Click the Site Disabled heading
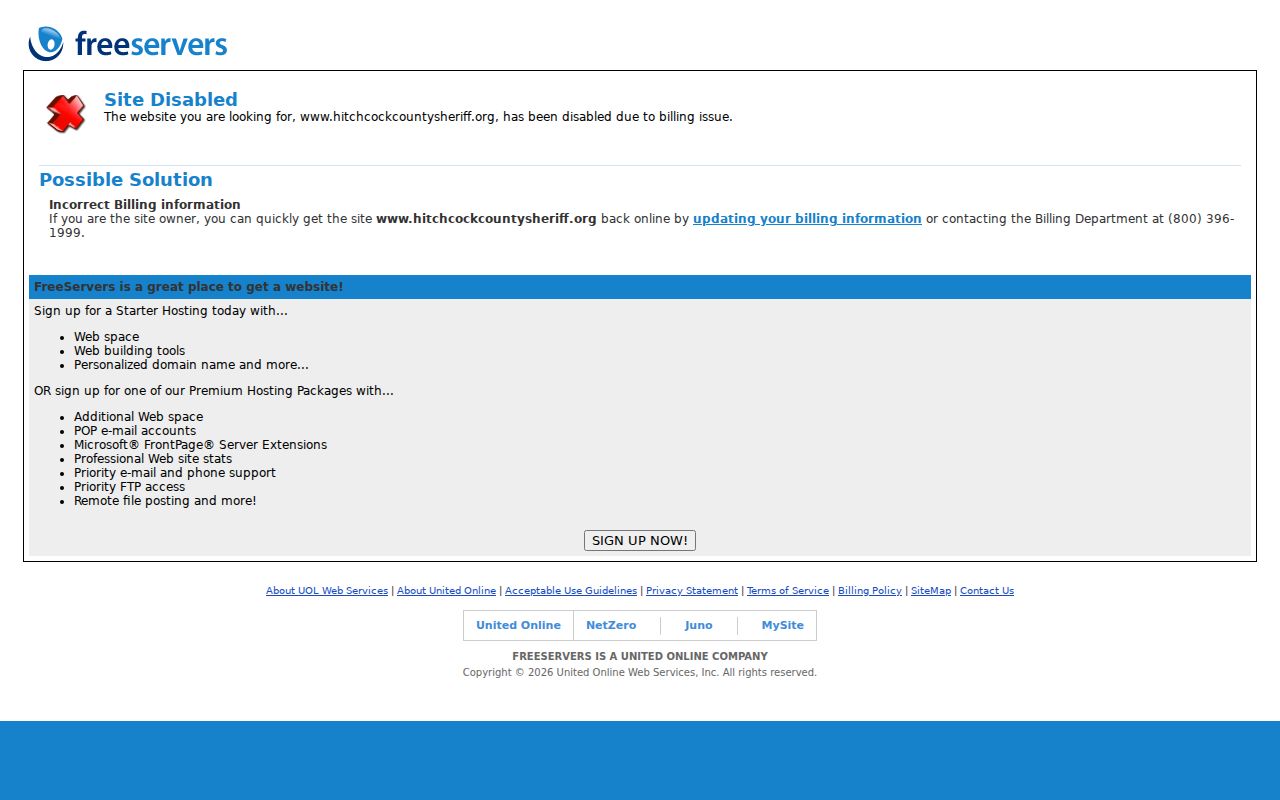 tap(171, 100)
